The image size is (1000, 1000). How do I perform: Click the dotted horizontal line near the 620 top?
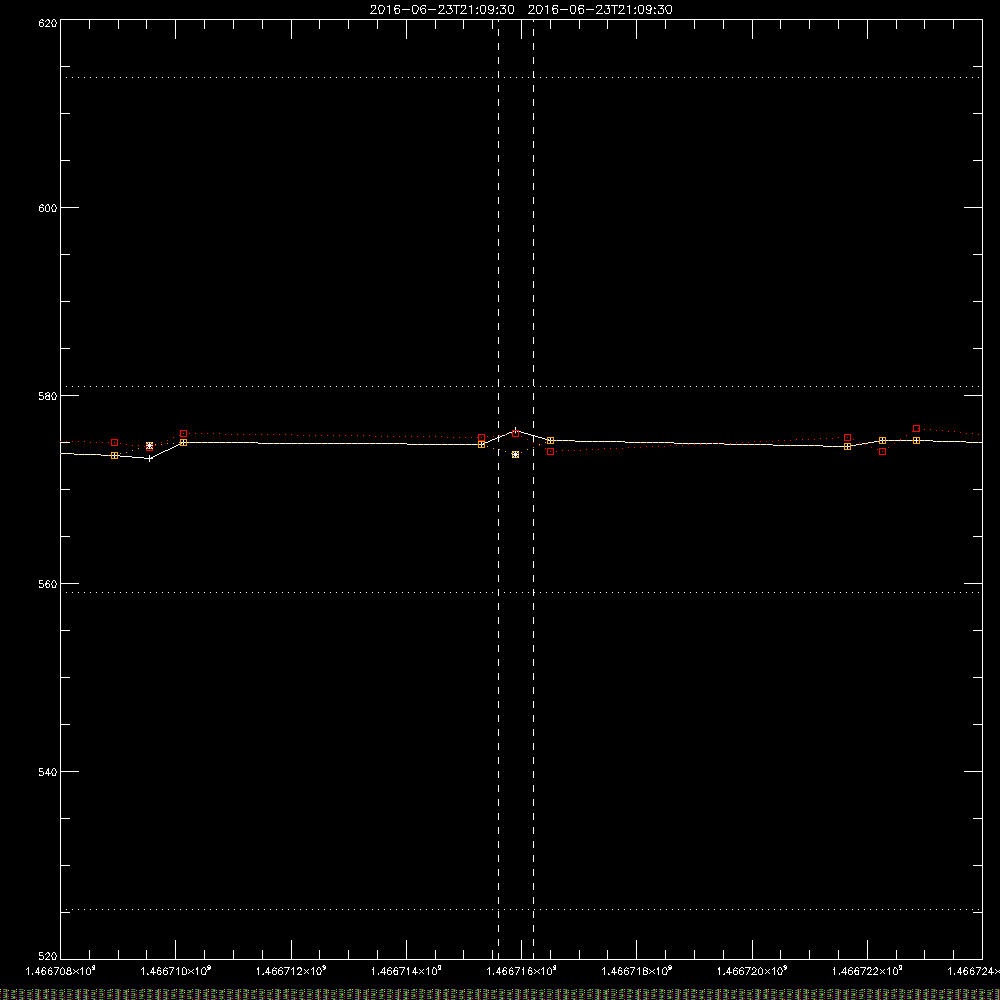pos(521,78)
